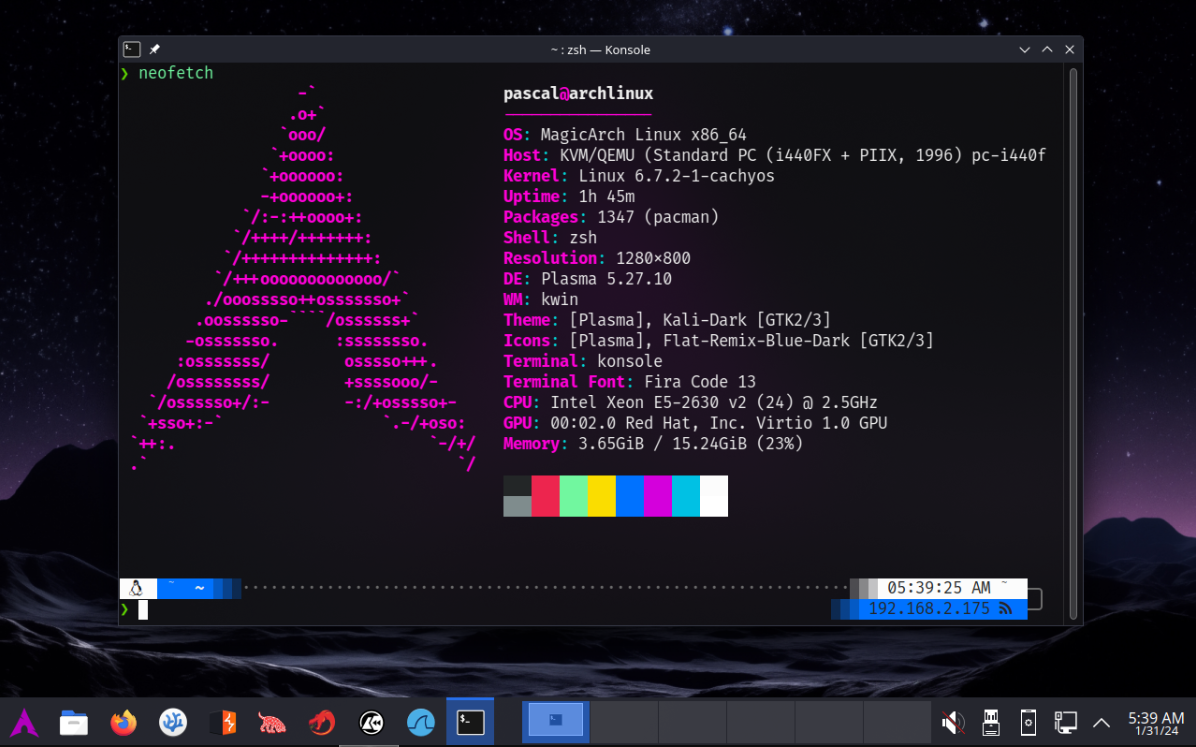Click the blue '~' directory prompt segment
The width and height of the screenshot is (1196, 747).
click(199, 588)
